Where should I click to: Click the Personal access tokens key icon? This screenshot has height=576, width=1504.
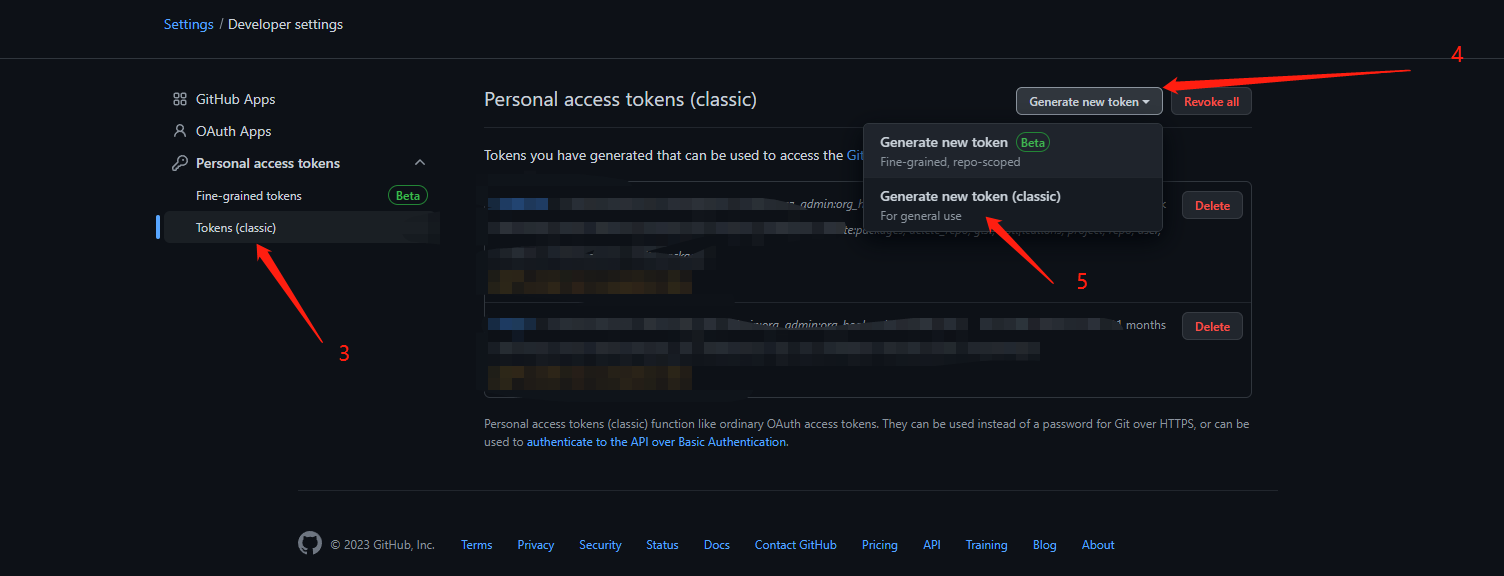point(180,163)
